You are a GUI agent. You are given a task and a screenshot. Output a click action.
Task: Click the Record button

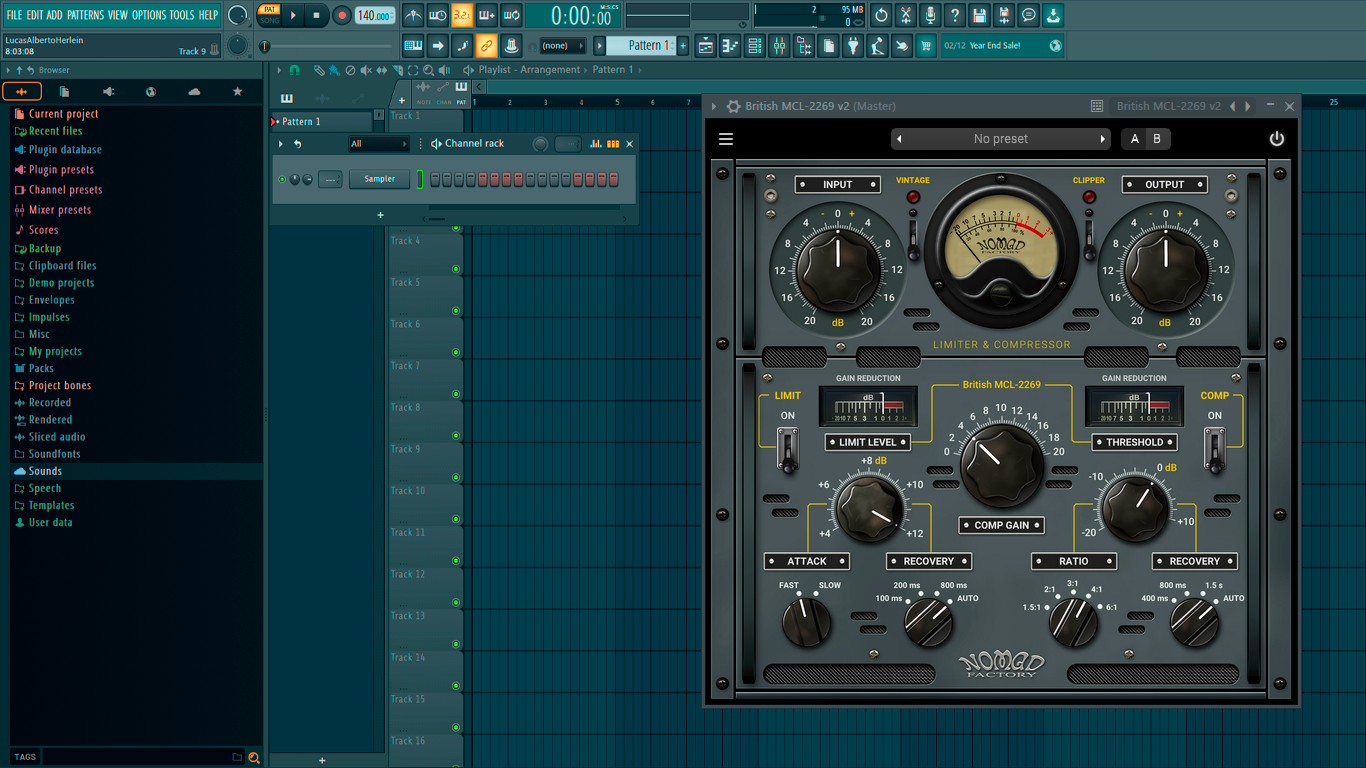click(x=342, y=15)
